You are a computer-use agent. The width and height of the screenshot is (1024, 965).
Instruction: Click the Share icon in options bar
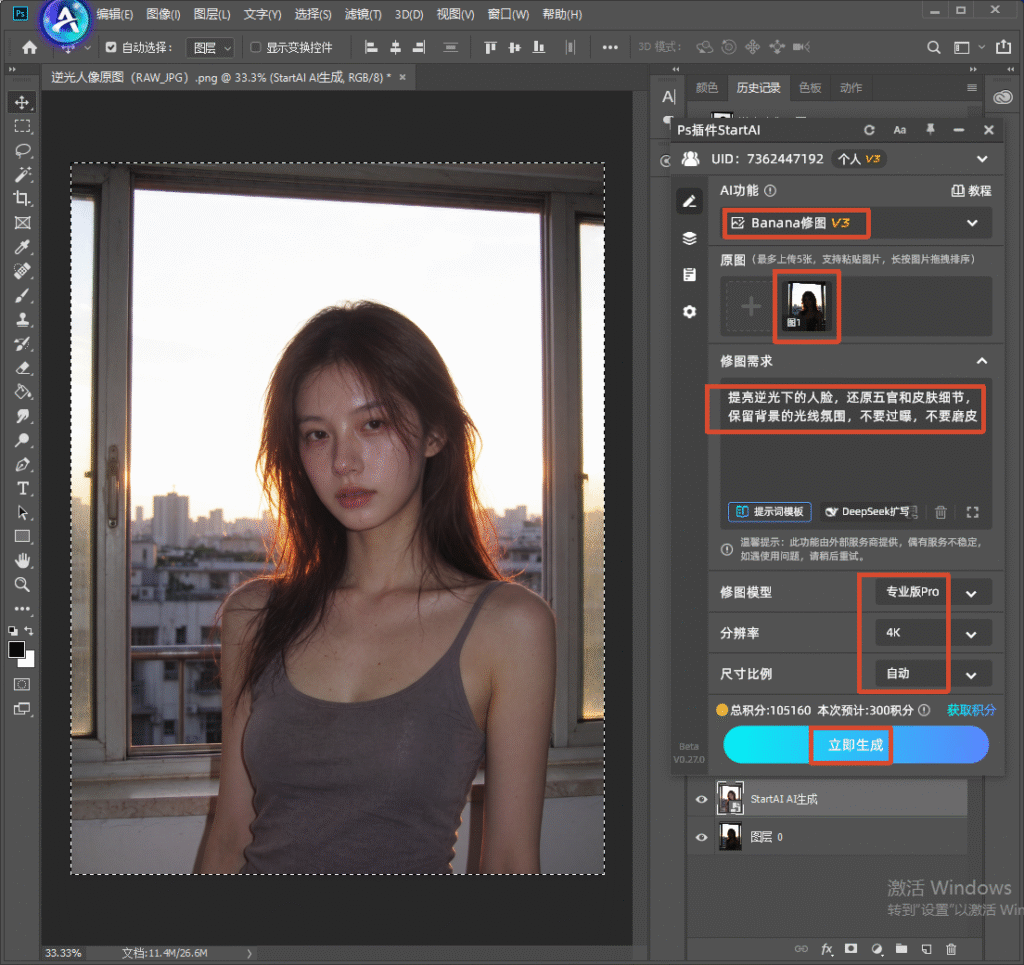[1003, 47]
